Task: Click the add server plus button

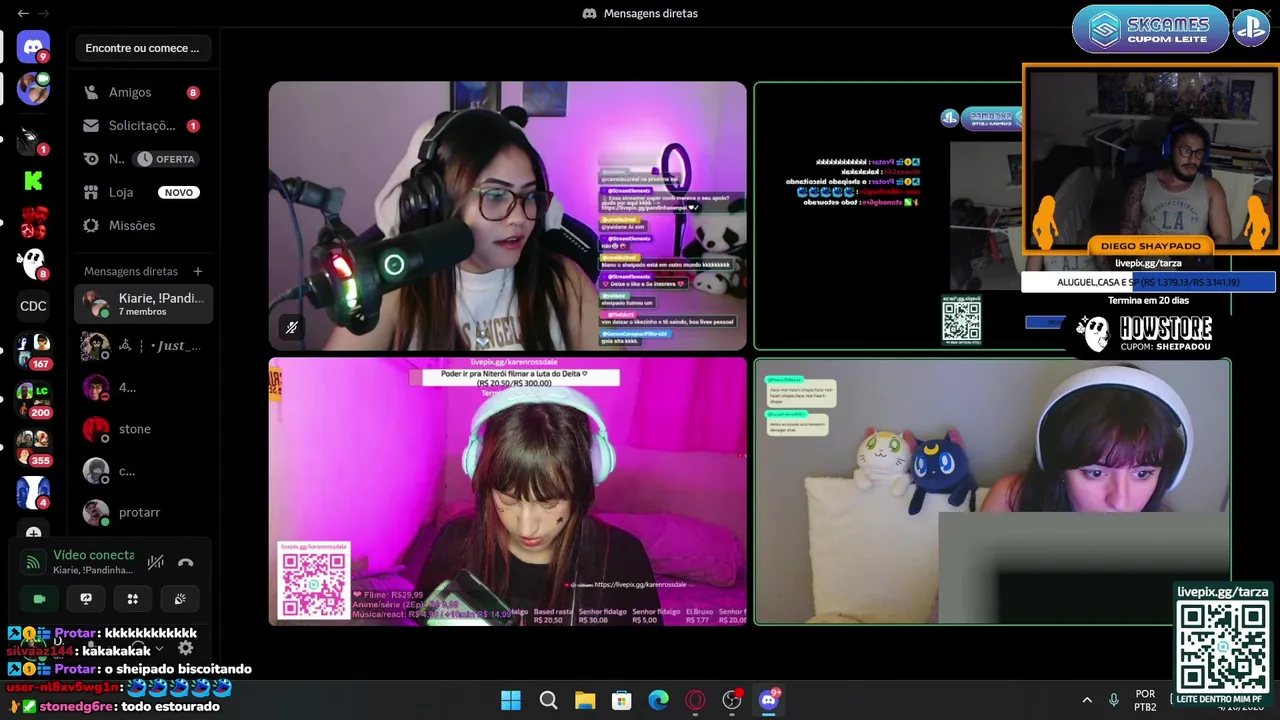Action: point(33,533)
